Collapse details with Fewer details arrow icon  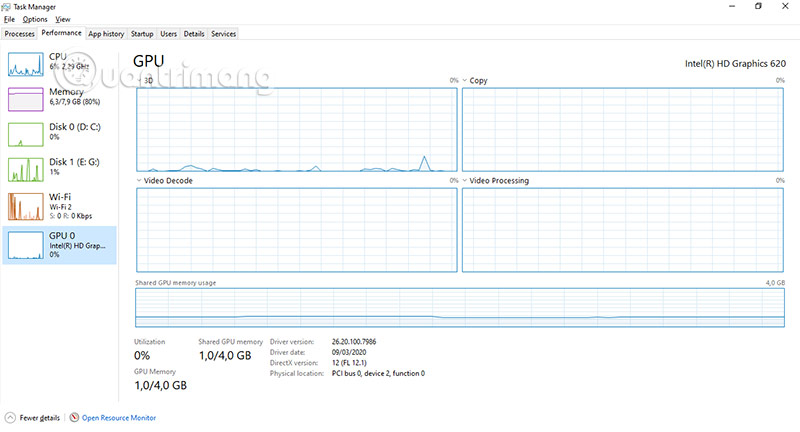[x=10, y=418]
